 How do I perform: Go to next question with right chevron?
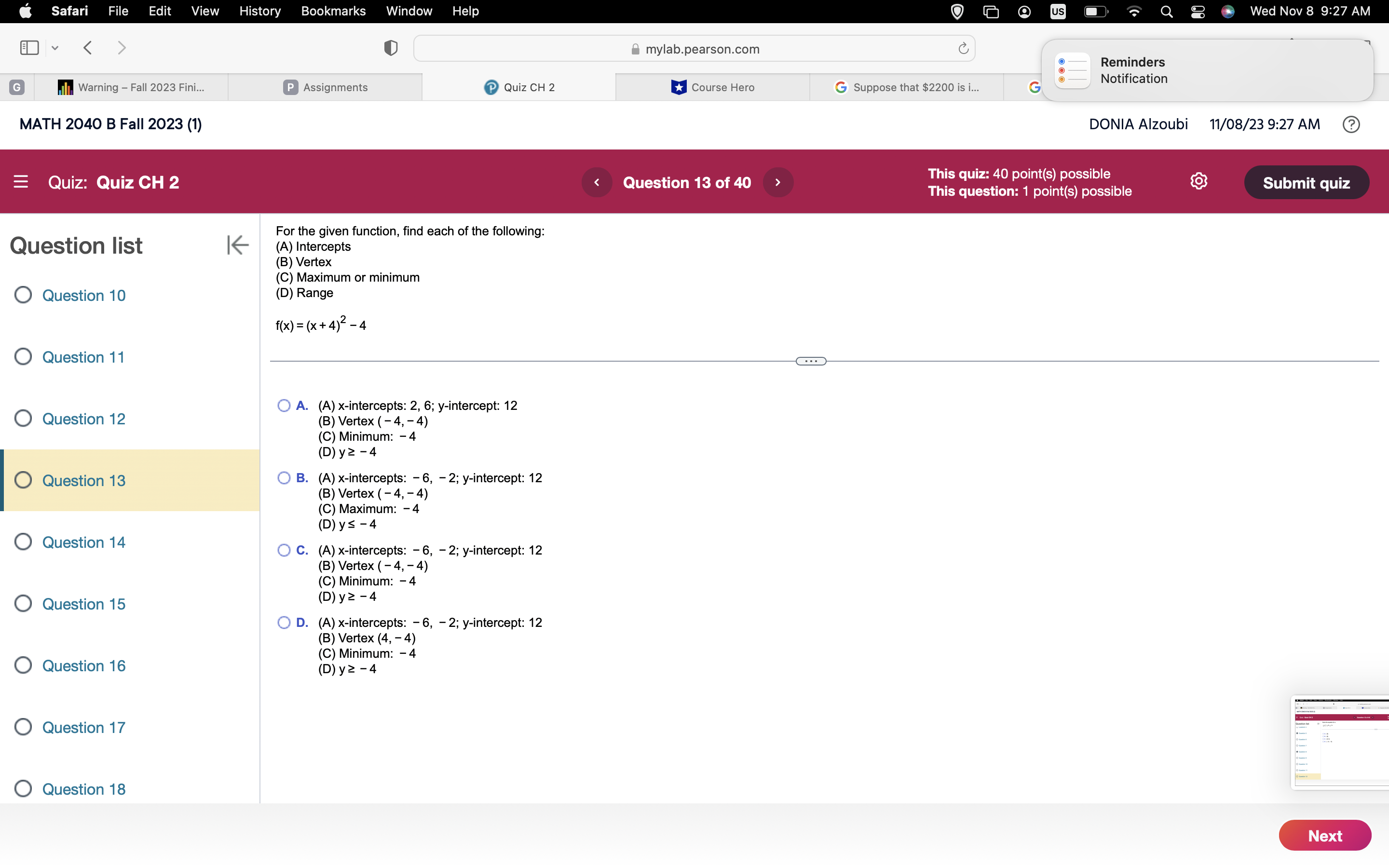[x=778, y=182]
